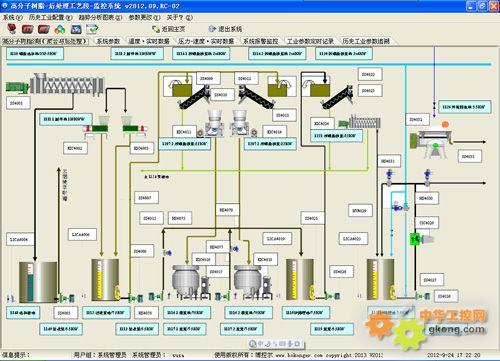Click the green pump beside the teal-level tank

pos(66,298)
